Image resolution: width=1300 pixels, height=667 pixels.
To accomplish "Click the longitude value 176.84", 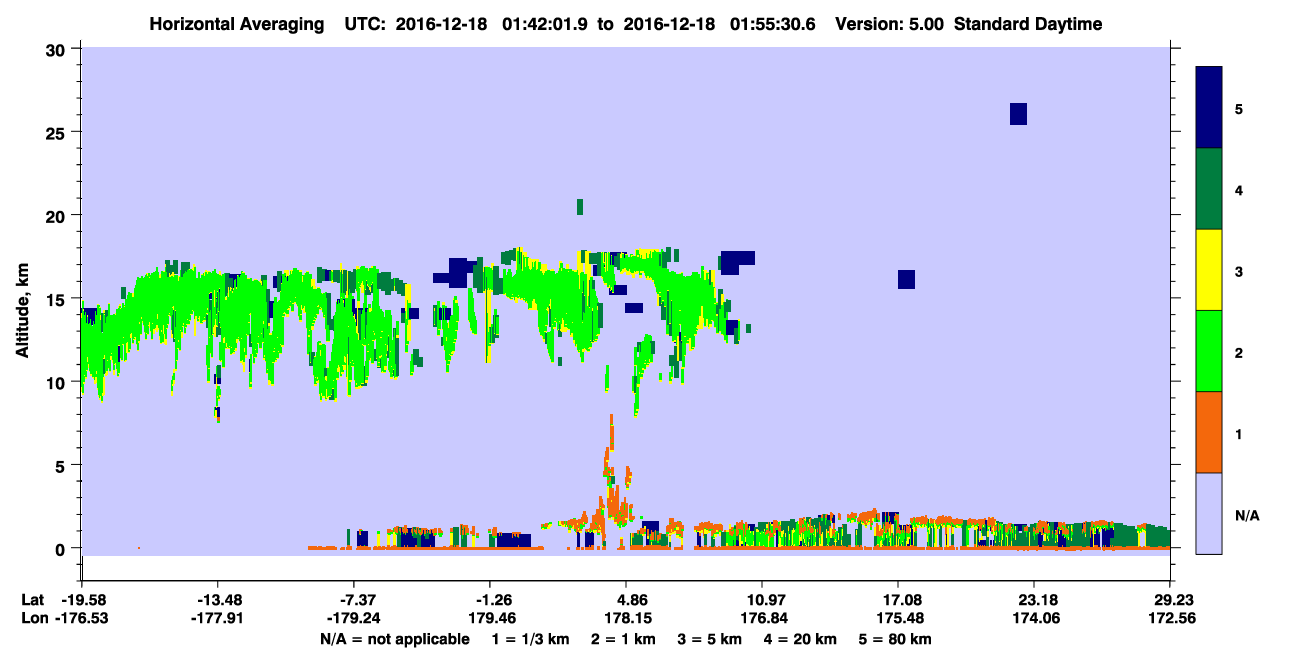I will point(762,619).
